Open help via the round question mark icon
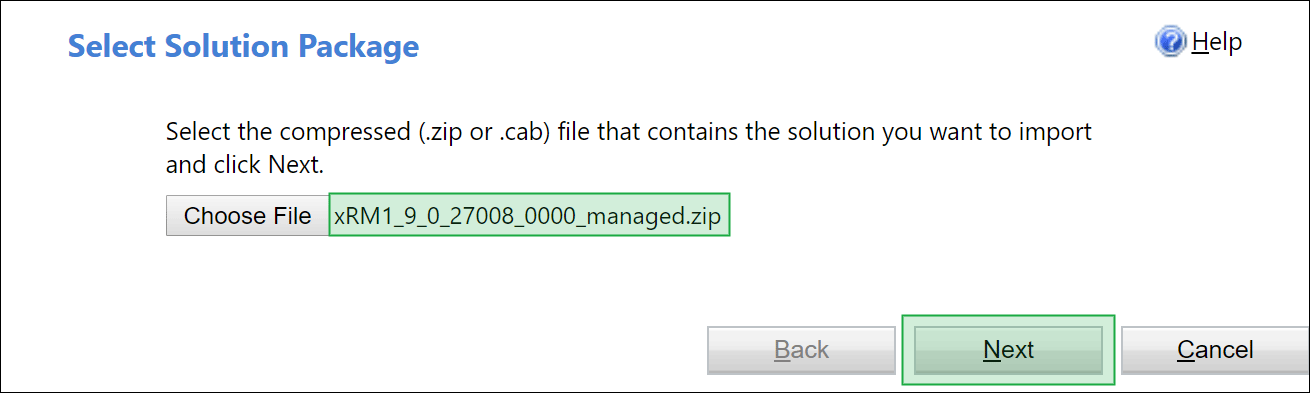This screenshot has height=393, width=1310. click(1170, 42)
